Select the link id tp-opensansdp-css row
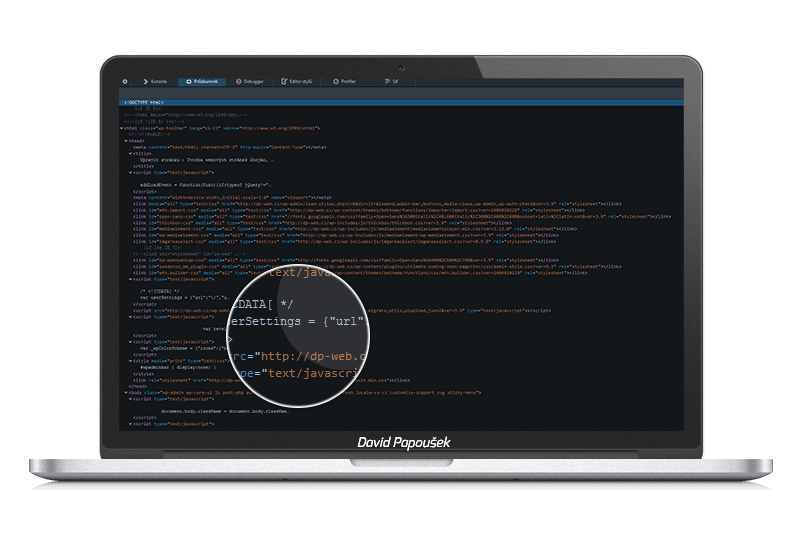 346,260
